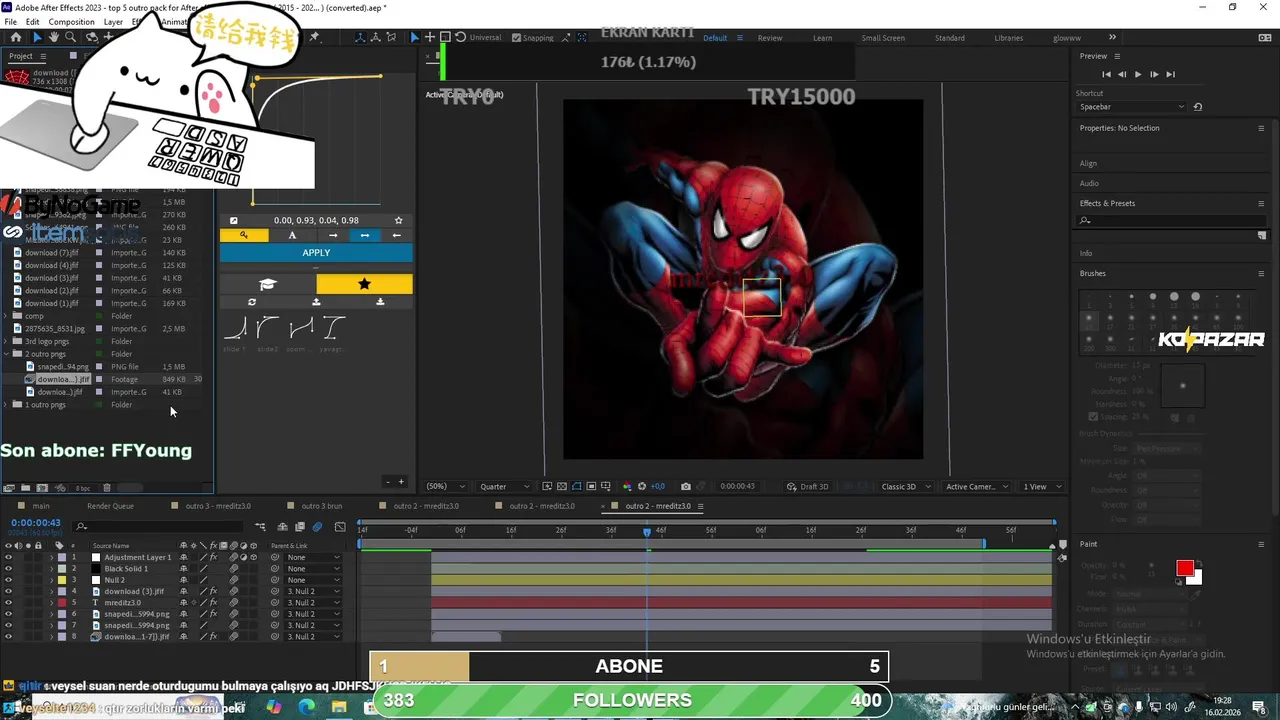The image size is (1280, 720).
Task: Select the Selection arrow tool
Action: (x=37, y=37)
